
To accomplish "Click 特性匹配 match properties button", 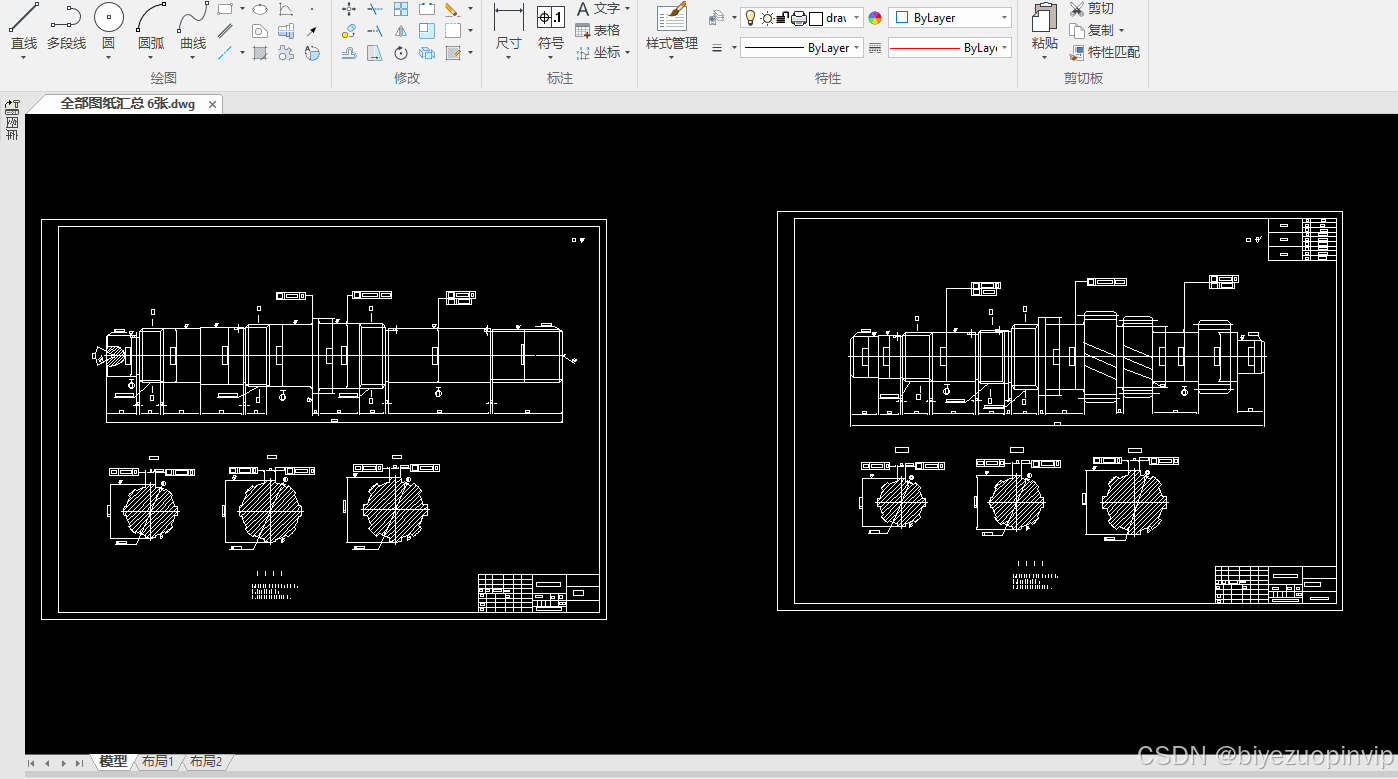I will [x=1104, y=52].
